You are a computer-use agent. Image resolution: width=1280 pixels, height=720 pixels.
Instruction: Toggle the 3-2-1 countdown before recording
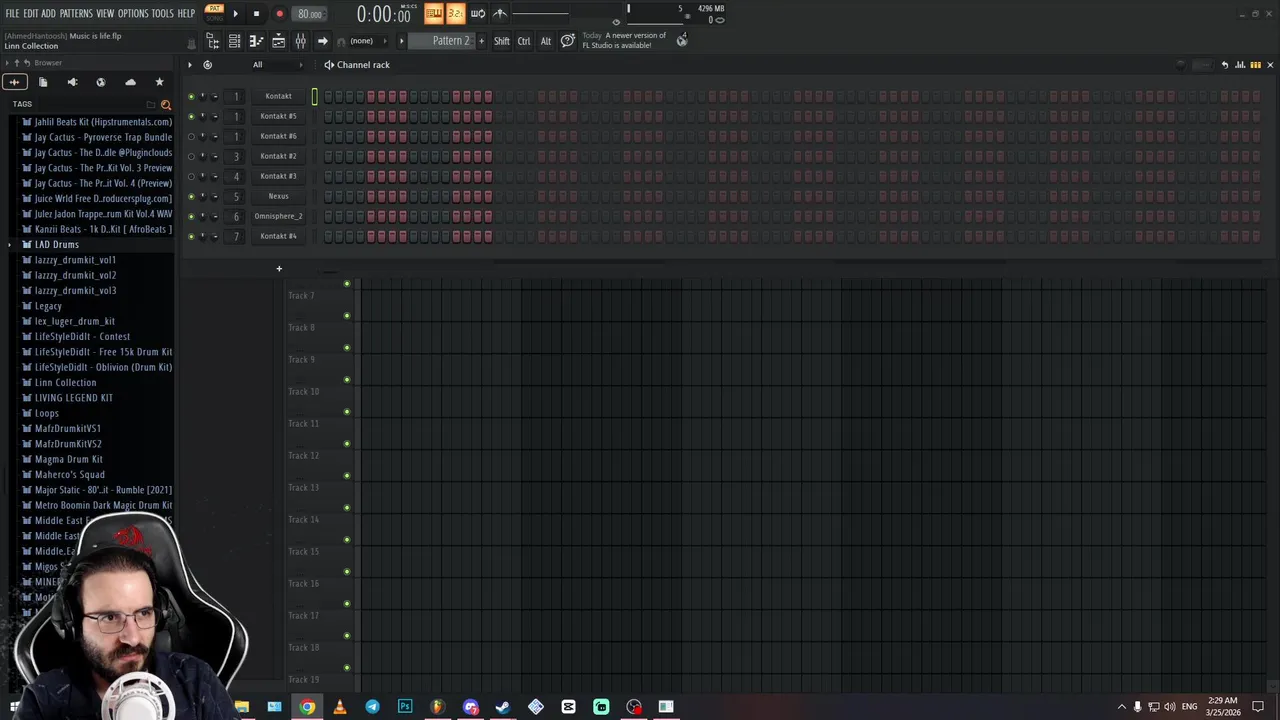coord(455,13)
